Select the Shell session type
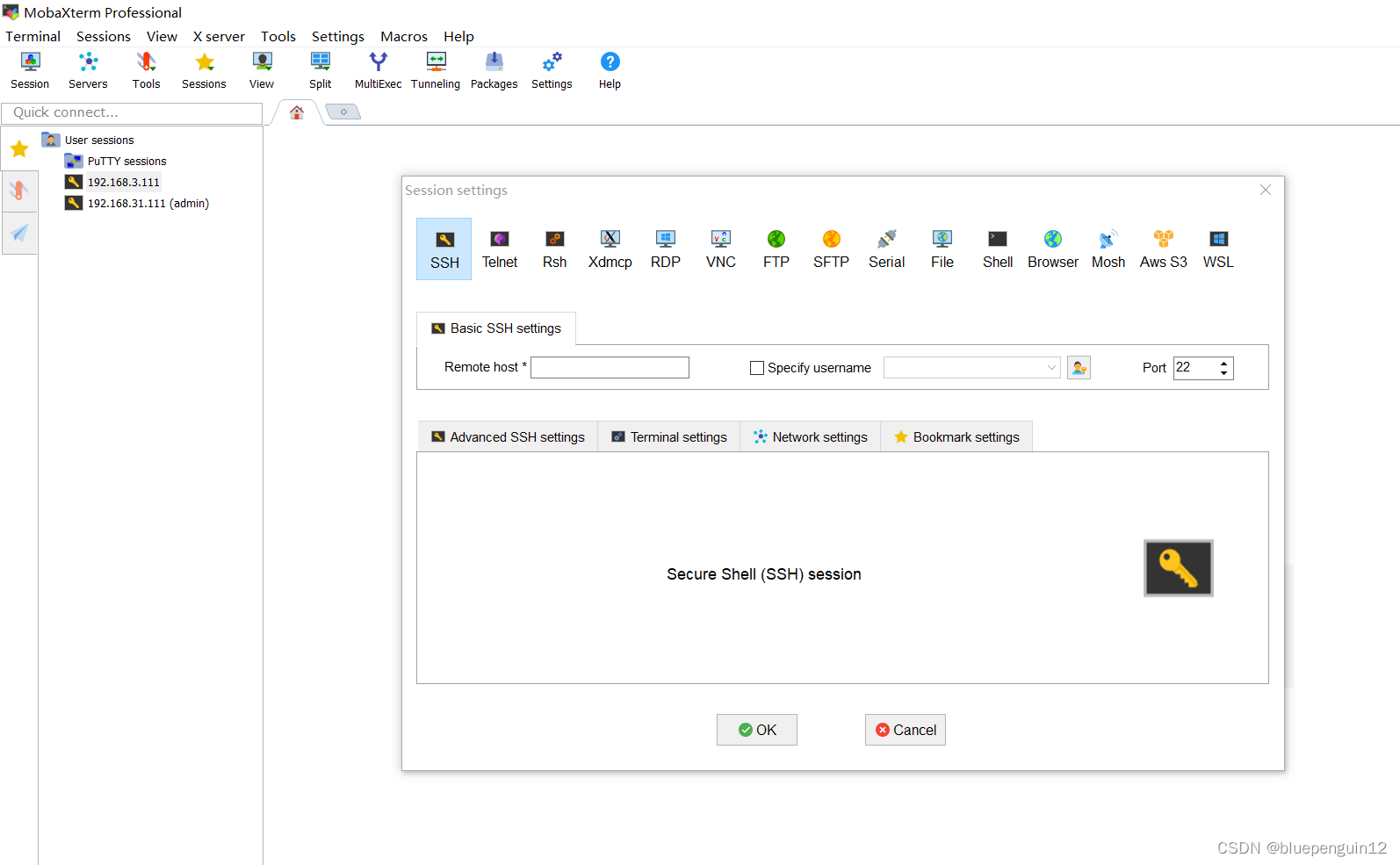Viewport: 1400px width, 865px height. [998, 249]
